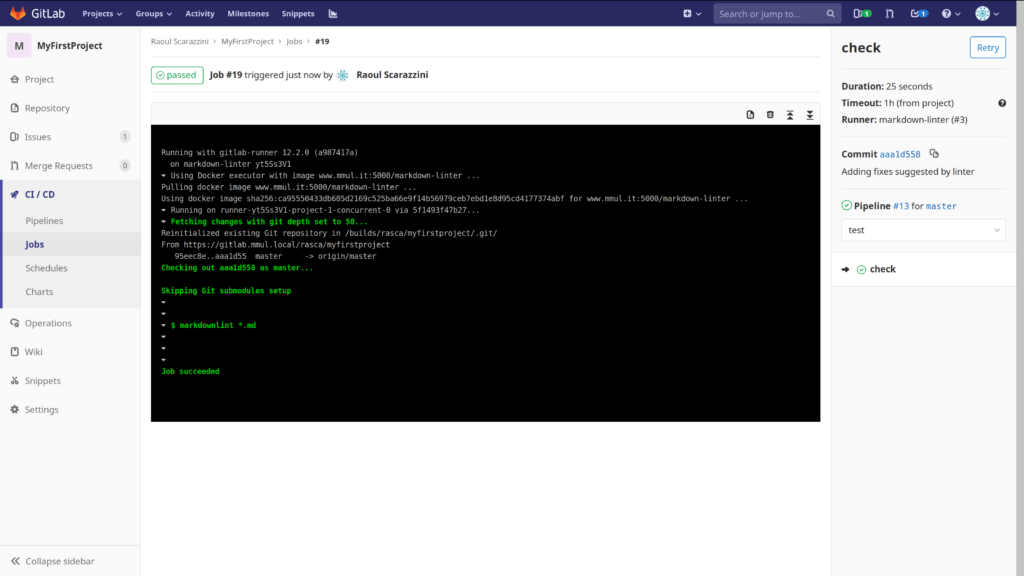Click the GitLab fox logo
Image resolution: width=1024 pixels, height=576 pixels.
pos(18,13)
